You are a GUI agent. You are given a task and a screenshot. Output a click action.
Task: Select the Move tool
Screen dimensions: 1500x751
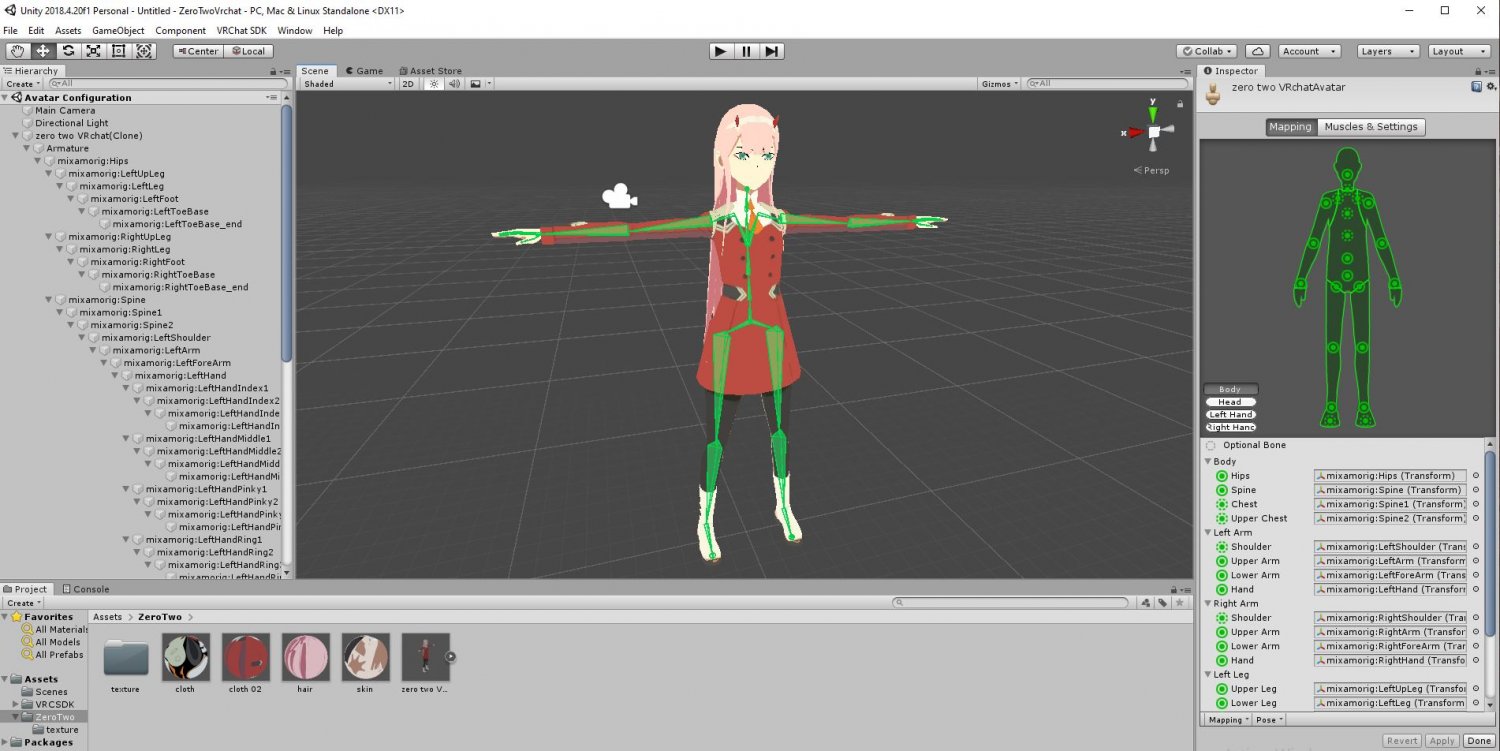(x=43, y=51)
